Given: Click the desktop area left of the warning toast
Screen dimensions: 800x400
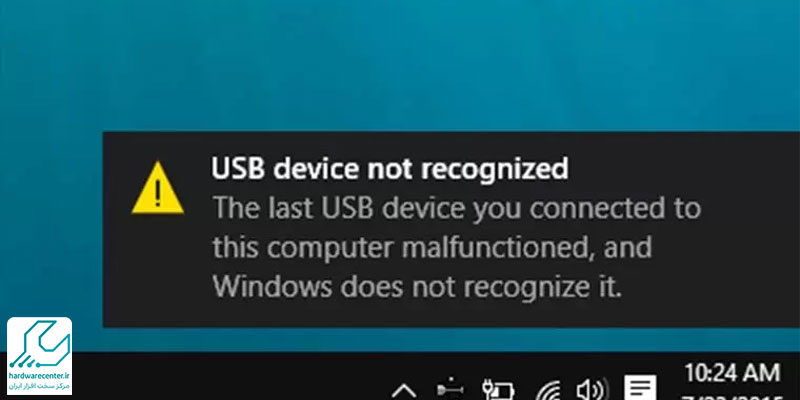Looking at the screenshot, I should [x=51, y=224].
